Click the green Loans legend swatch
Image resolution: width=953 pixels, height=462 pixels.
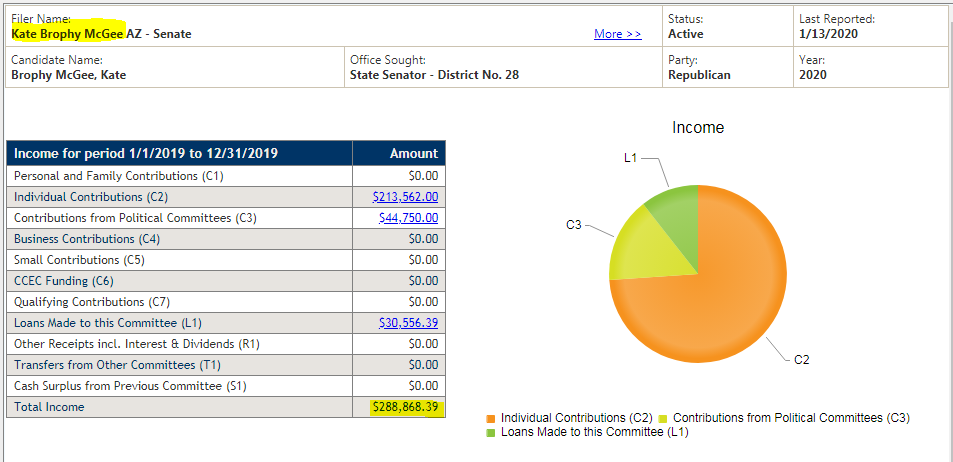tap(490, 433)
